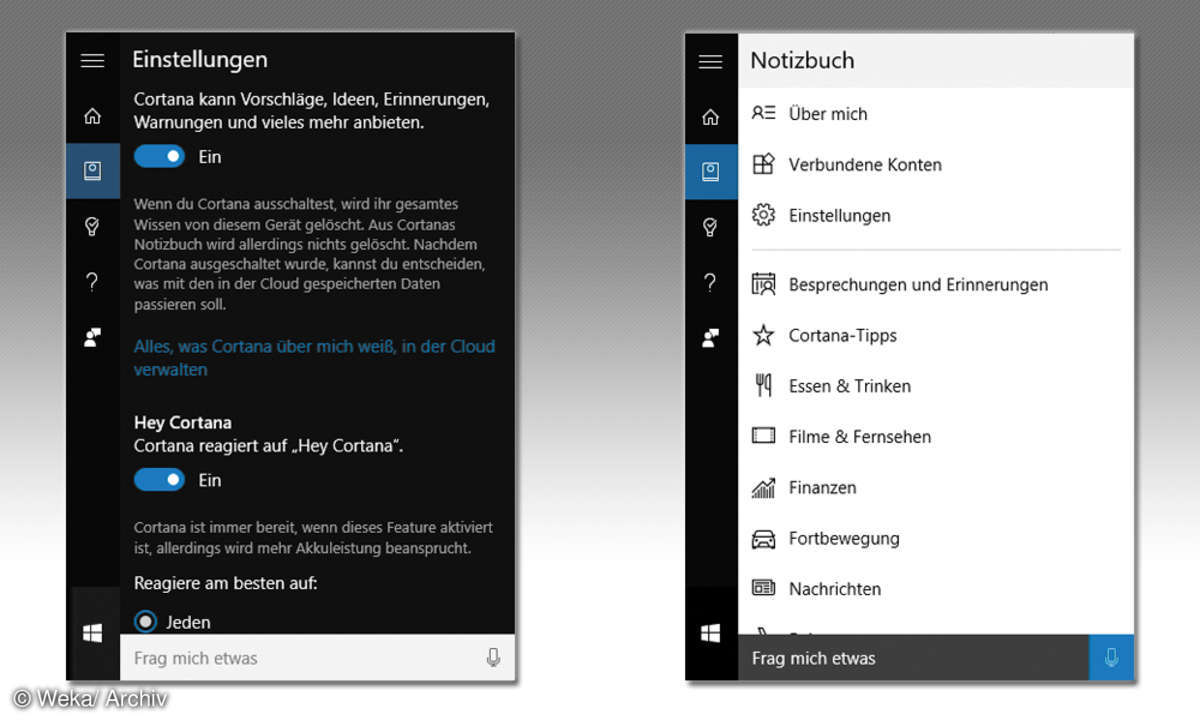
Task: Click Nachrichten newspaper icon
Action: coord(764,588)
